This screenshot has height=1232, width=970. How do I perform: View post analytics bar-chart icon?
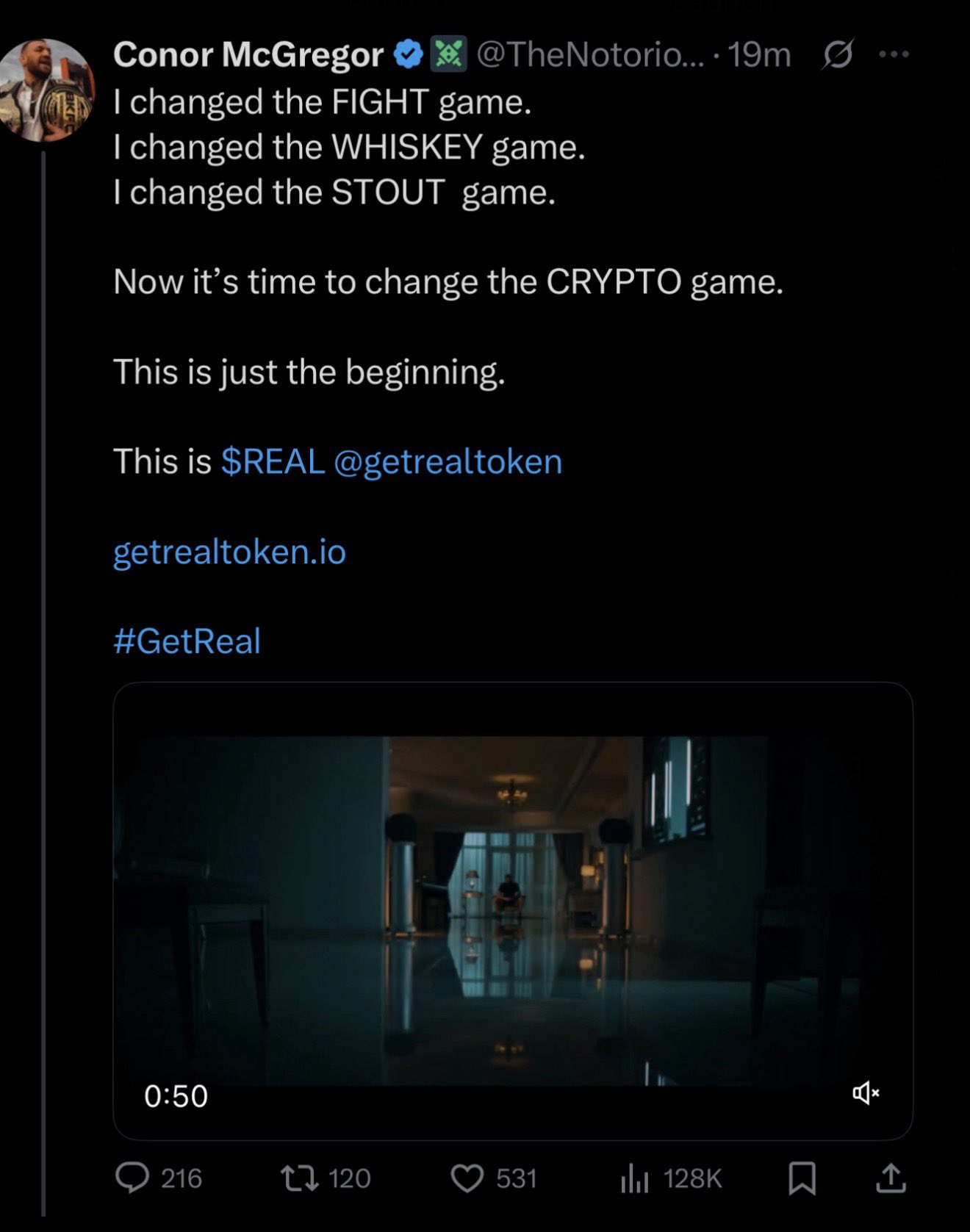click(635, 1178)
